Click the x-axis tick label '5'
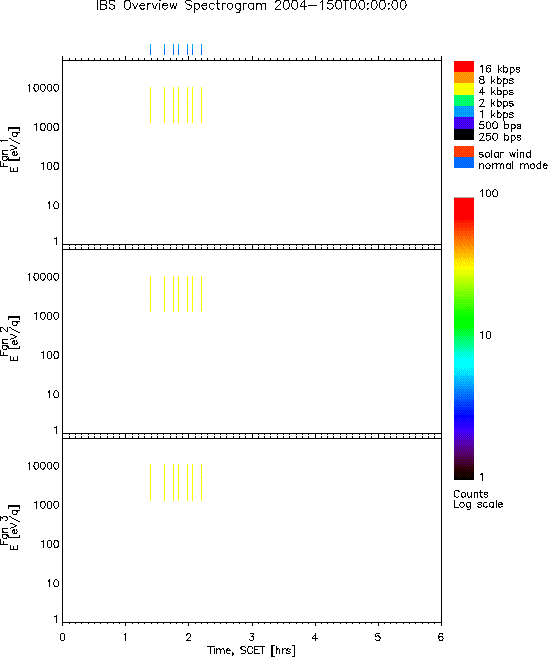 coord(378,637)
